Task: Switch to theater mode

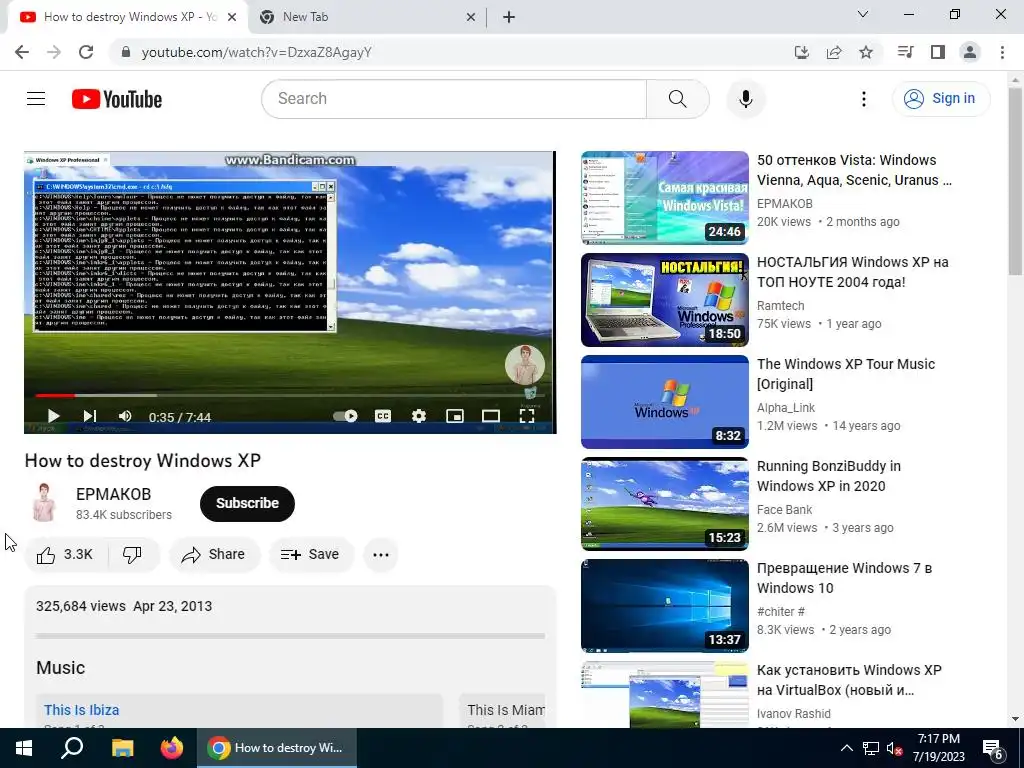Action: coord(490,416)
